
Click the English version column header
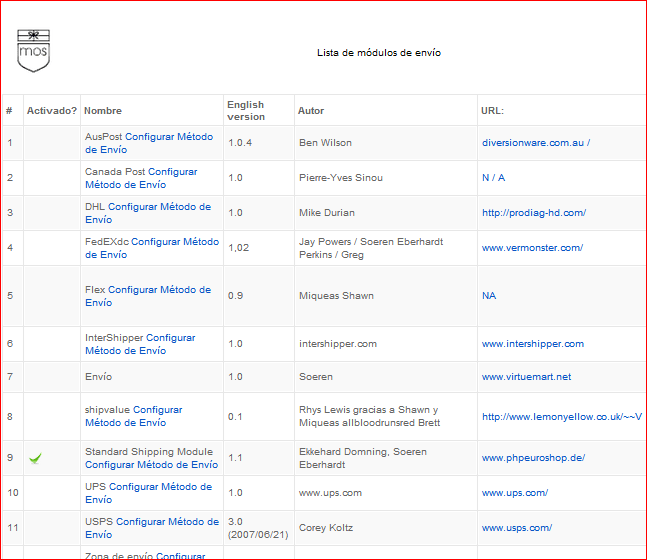point(246,111)
